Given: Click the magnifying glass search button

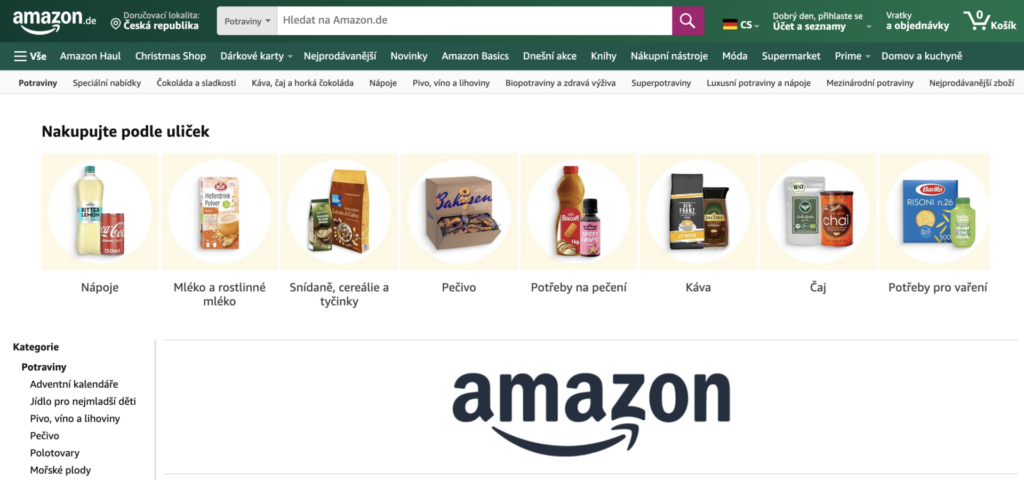Looking at the screenshot, I should (688, 21).
